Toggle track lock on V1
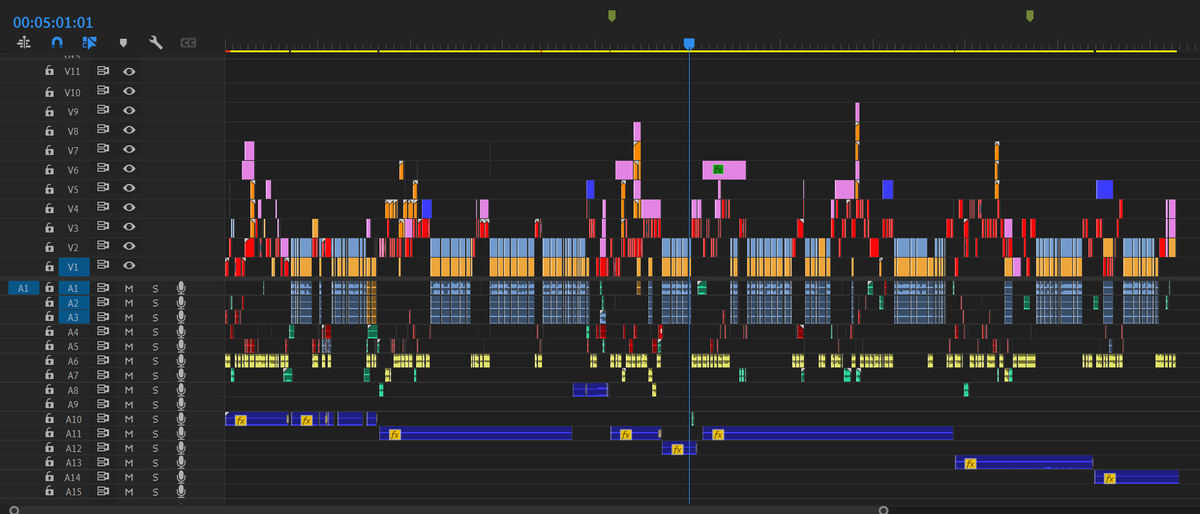1200x514 pixels. pos(49,266)
